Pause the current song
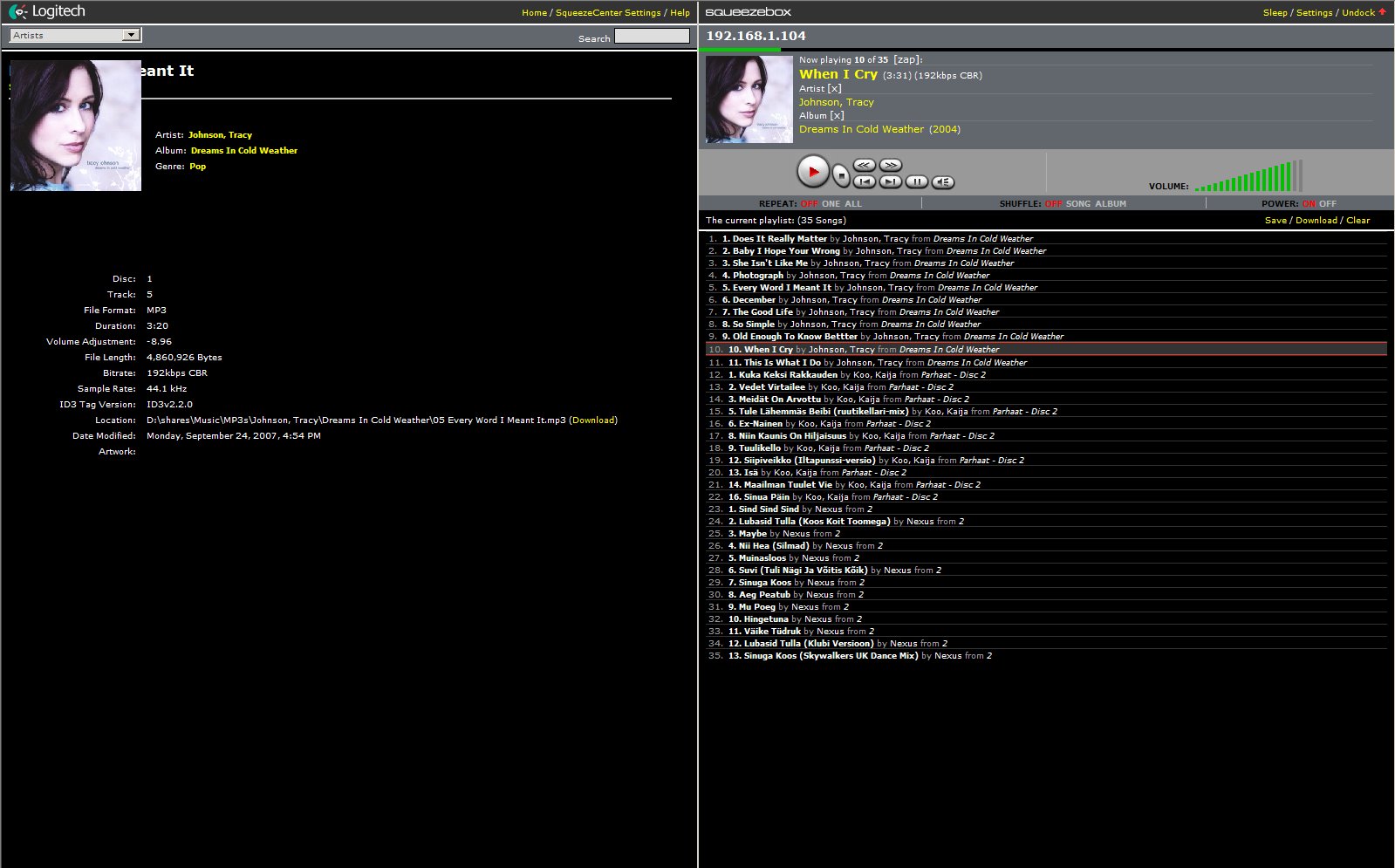Viewport: 1395px width, 868px height. pos(916,181)
